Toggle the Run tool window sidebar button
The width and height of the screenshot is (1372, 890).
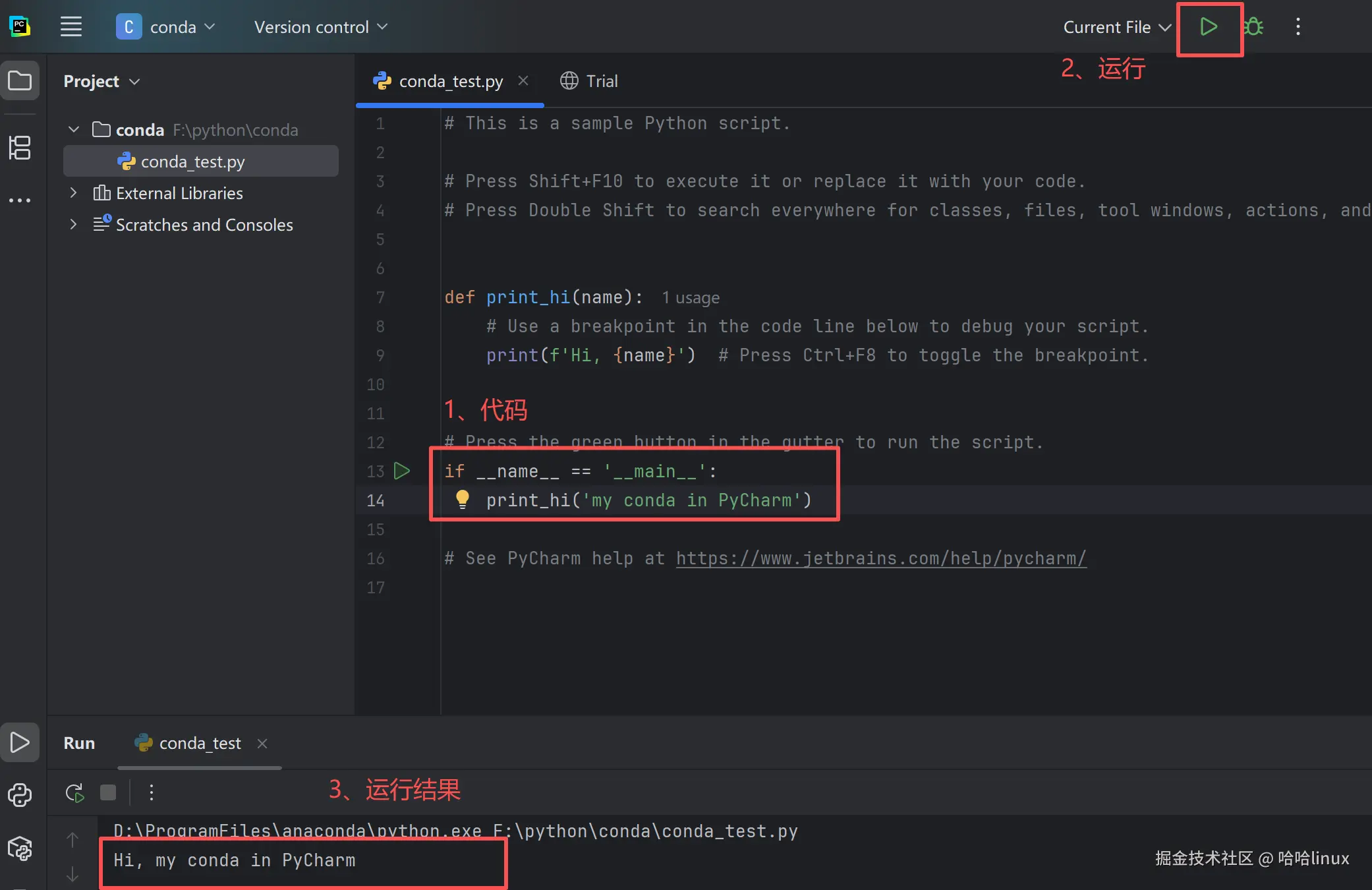click(20, 742)
